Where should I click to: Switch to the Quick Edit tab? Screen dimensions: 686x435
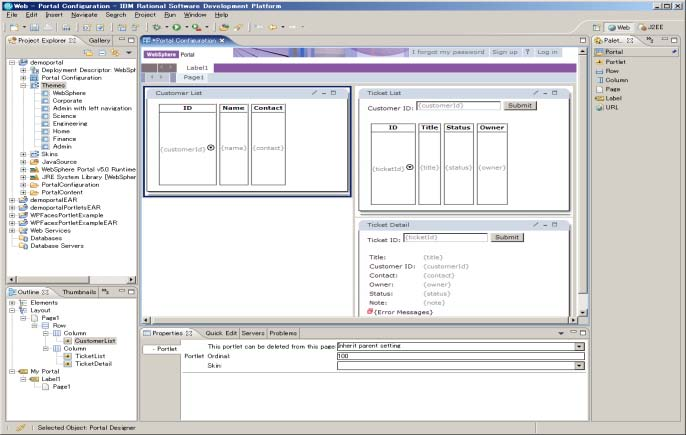click(221, 333)
